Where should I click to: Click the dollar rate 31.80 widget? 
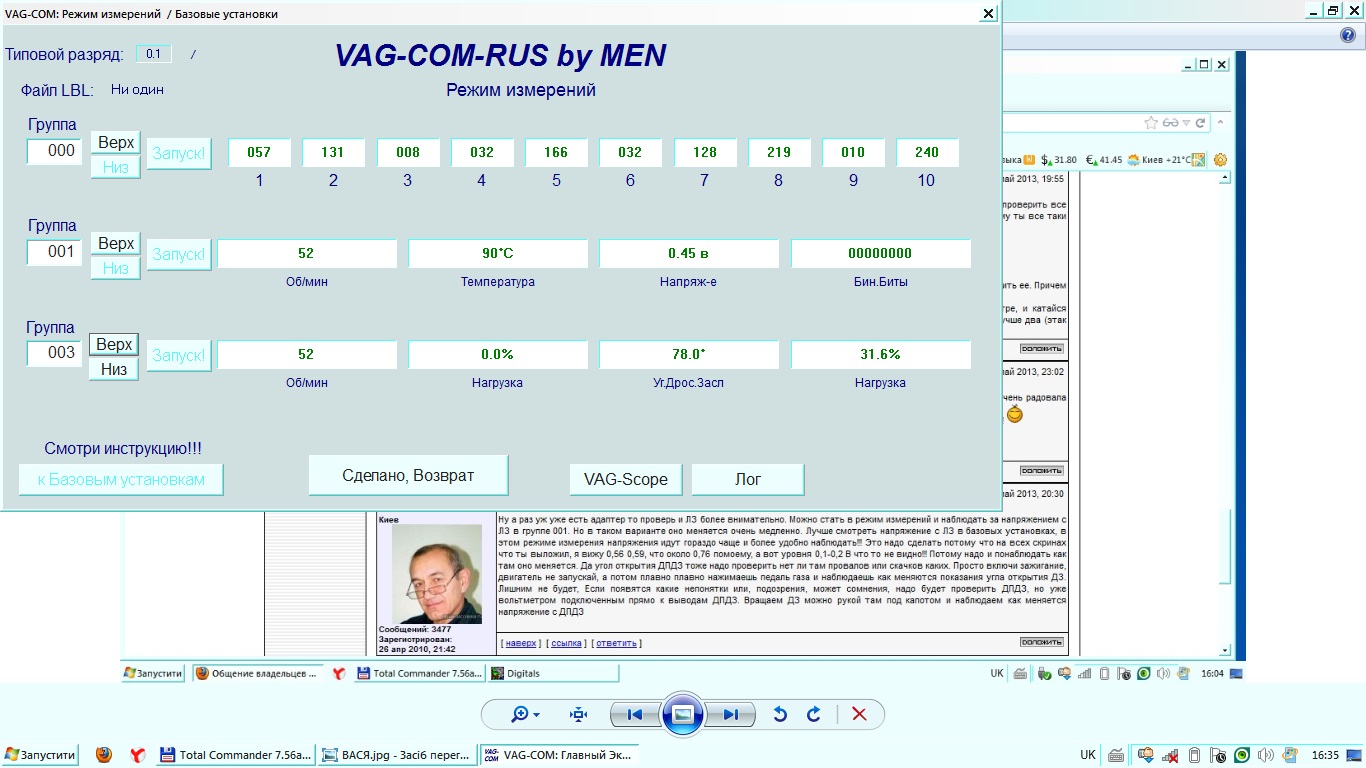coord(1058,160)
